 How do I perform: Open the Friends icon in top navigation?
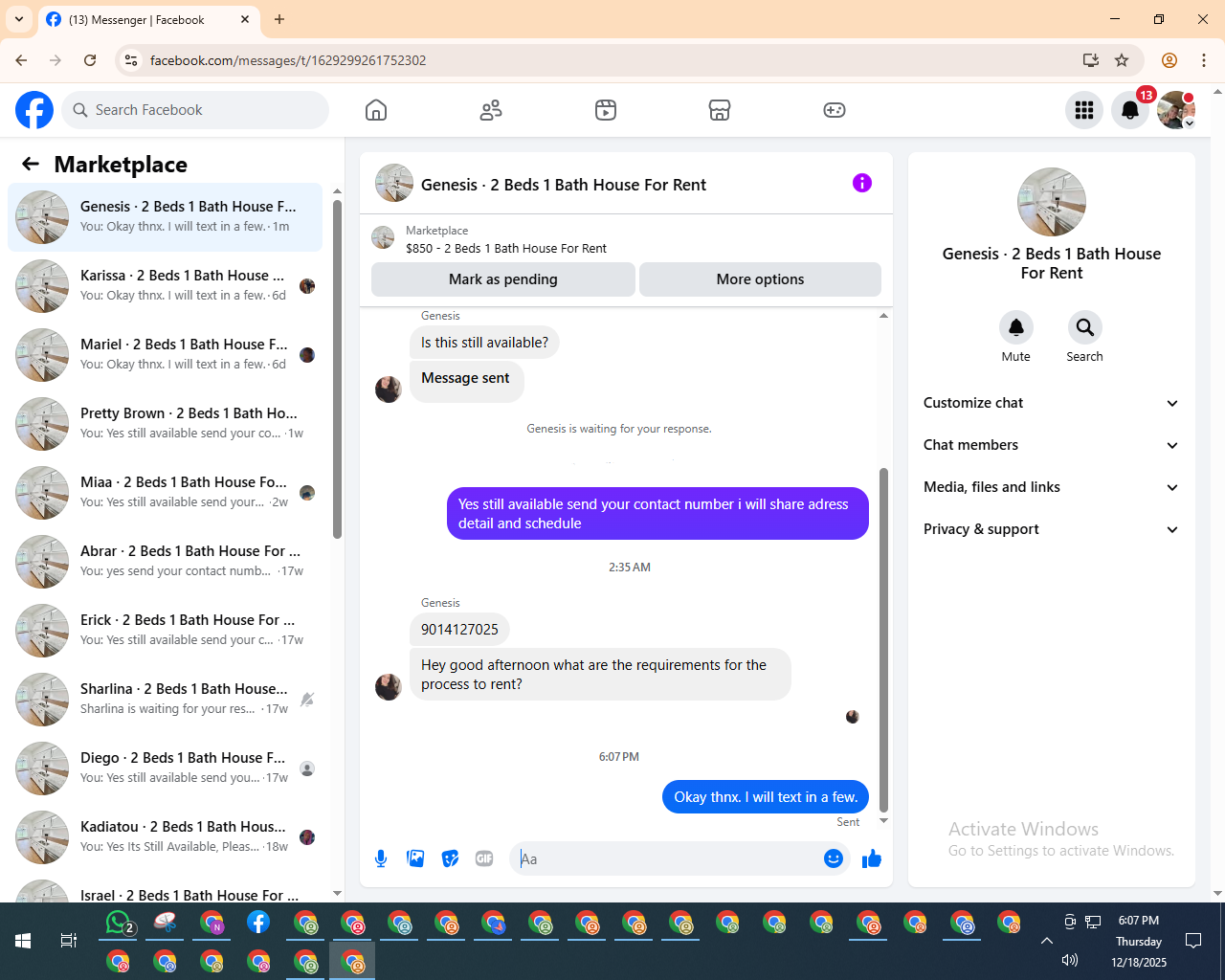491,110
